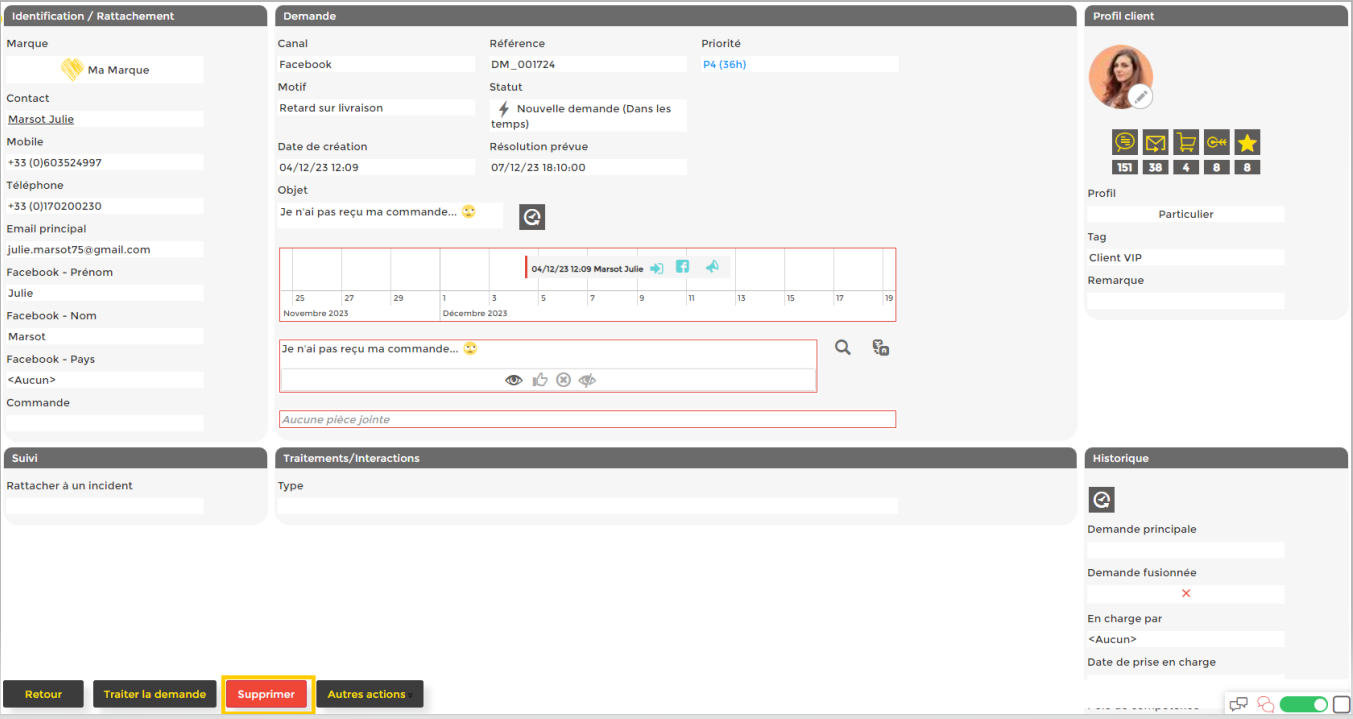Click the edit pencil on the profile photo
This screenshot has width=1353, height=719.
1141,97
